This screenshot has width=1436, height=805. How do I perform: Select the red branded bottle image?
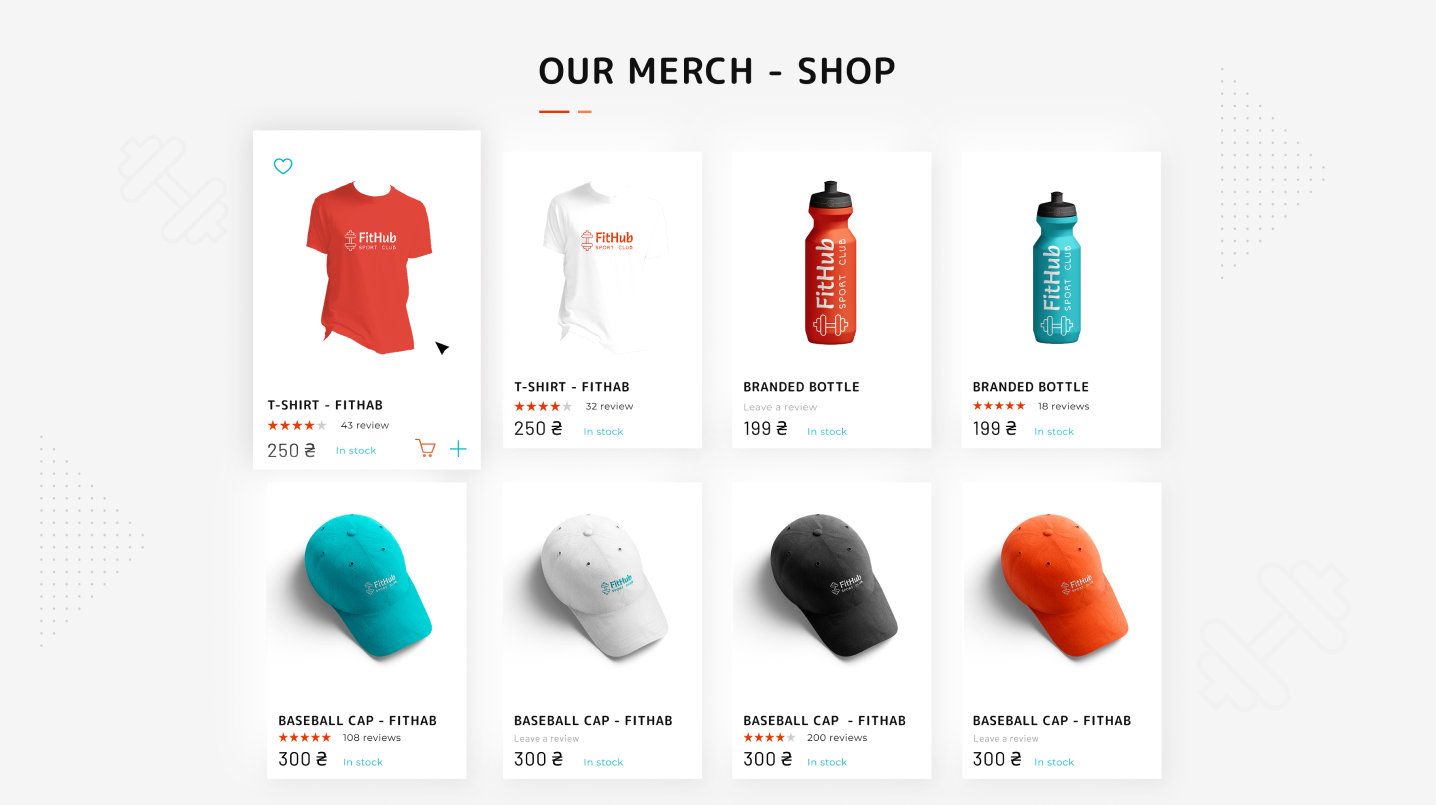[x=829, y=263]
